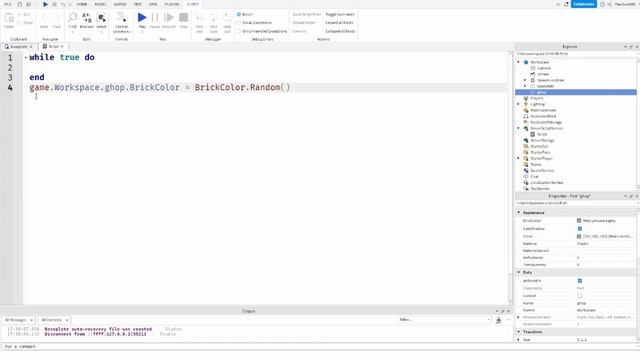Click the small play icon in quick access bar
The height and width of the screenshot is (360, 640).
click(45, 4)
